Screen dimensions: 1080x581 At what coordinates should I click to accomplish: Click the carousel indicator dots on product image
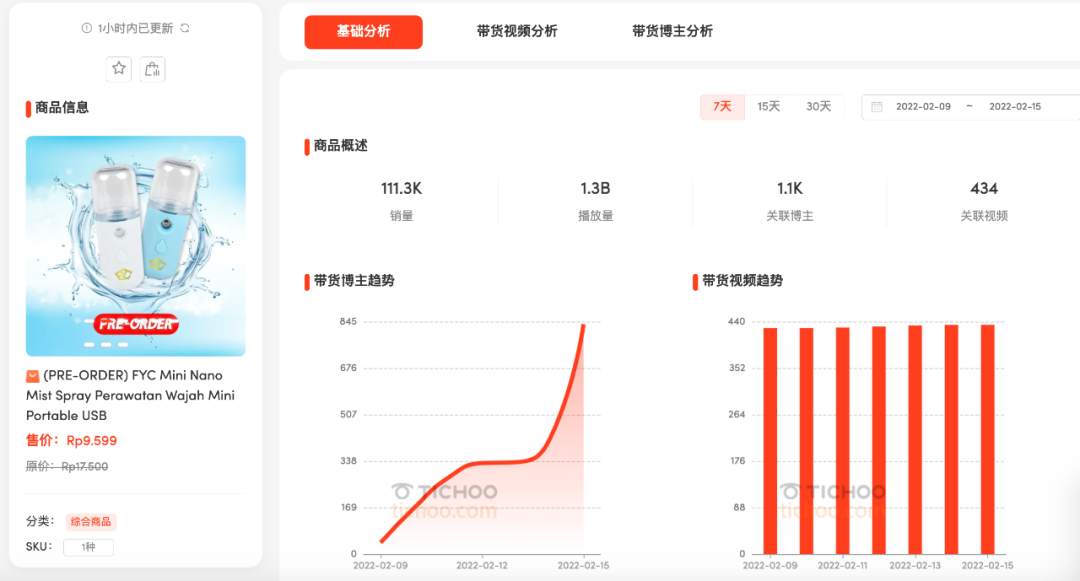(106, 344)
